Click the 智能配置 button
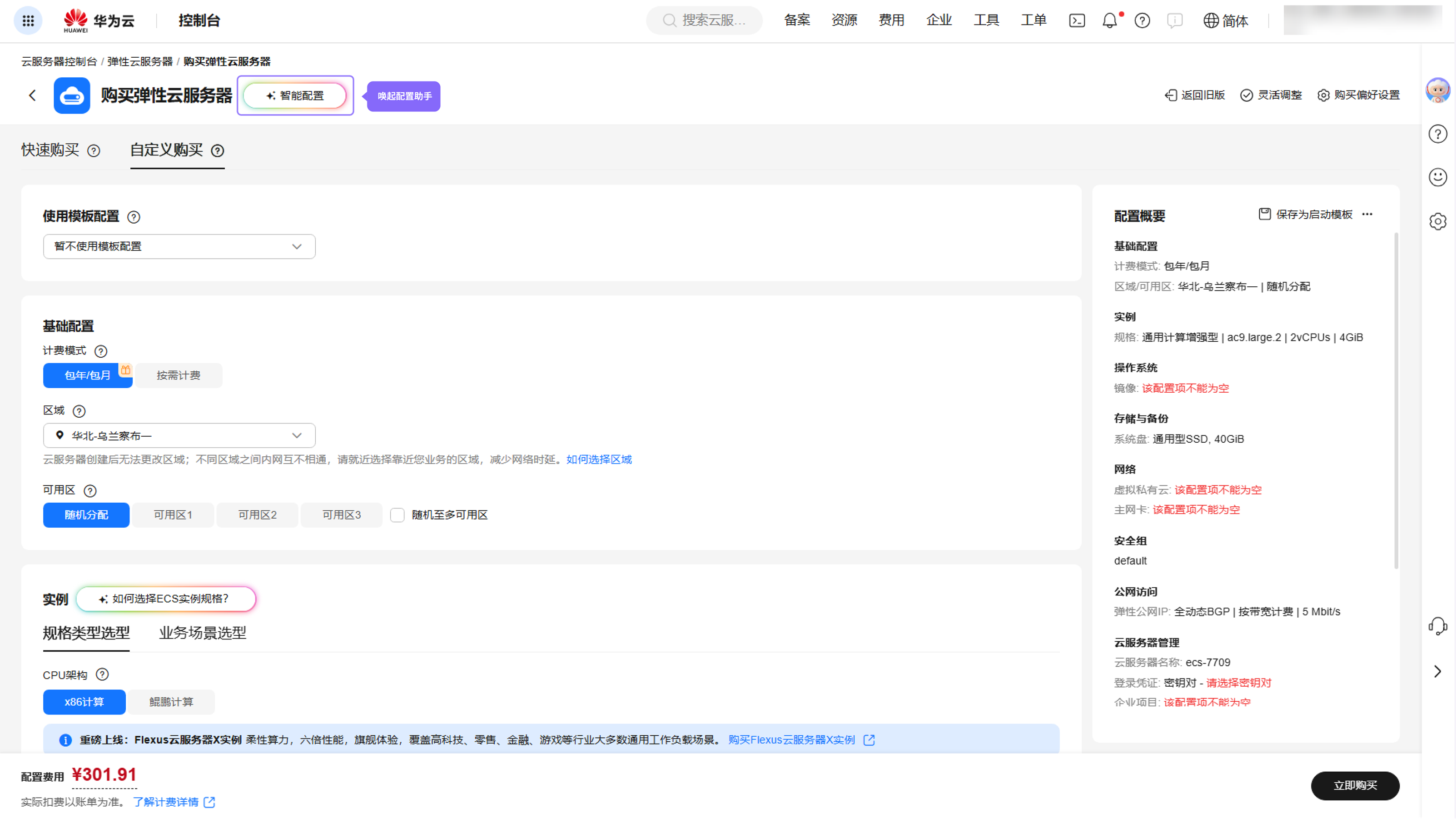1456x819 pixels. tap(295, 95)
